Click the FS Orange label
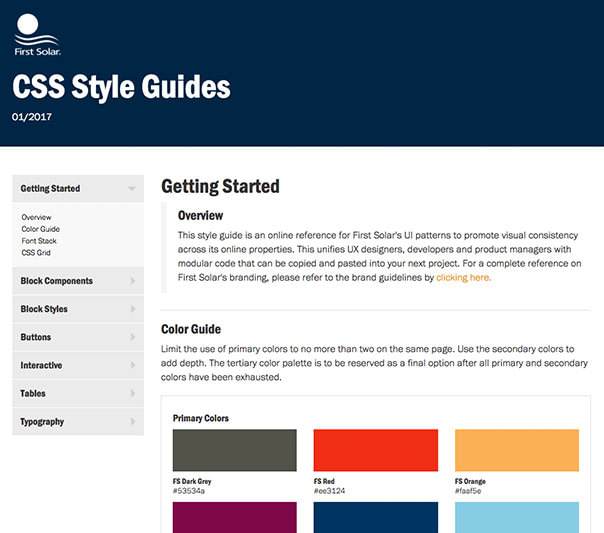604x533 pixels. click(470, 481)
